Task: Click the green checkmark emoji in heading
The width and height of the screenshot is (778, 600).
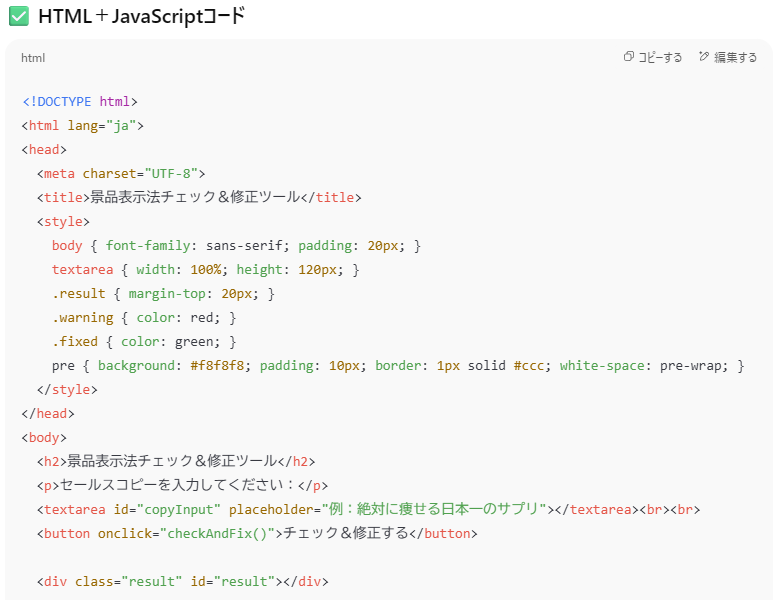Action: pyautogui.click(x=19, y=16)
